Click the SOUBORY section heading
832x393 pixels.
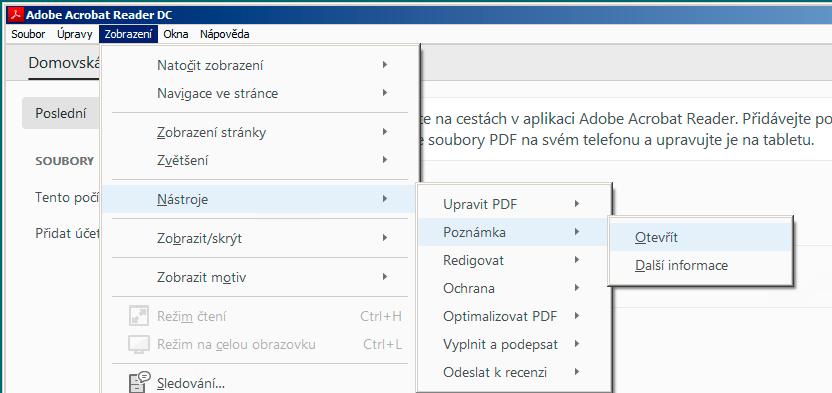click(x=65, y=161)
